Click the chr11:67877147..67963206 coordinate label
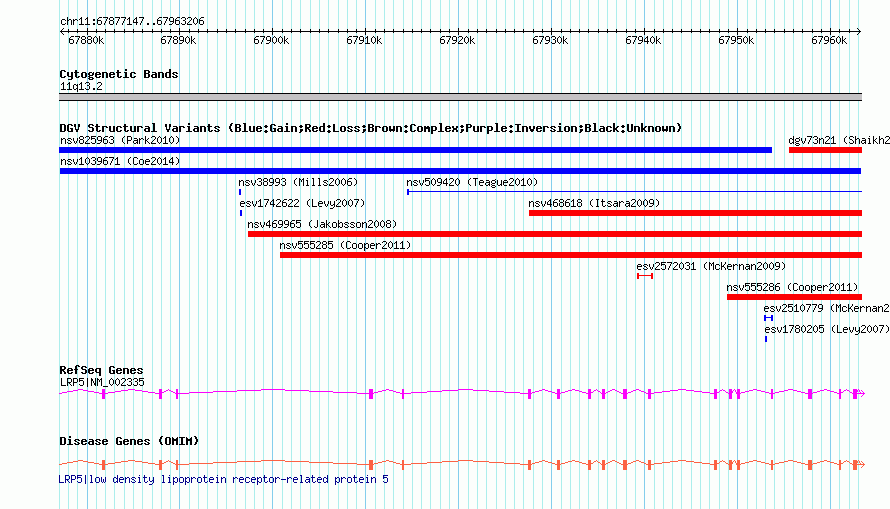This screenshot has width=890, height=509. point(132,21)
